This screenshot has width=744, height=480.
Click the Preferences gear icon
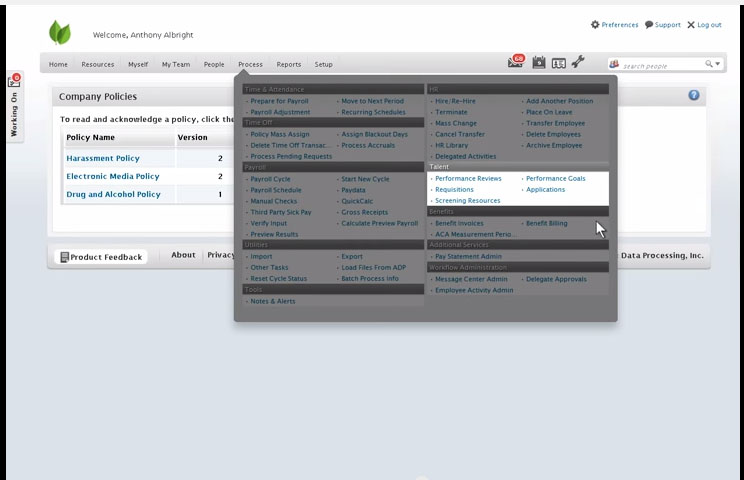595,25
